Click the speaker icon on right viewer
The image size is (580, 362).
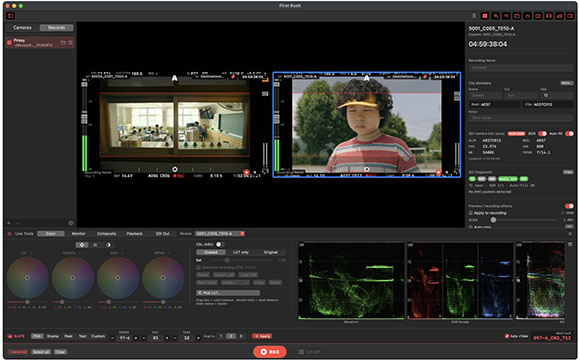click(x=447, y=172)
